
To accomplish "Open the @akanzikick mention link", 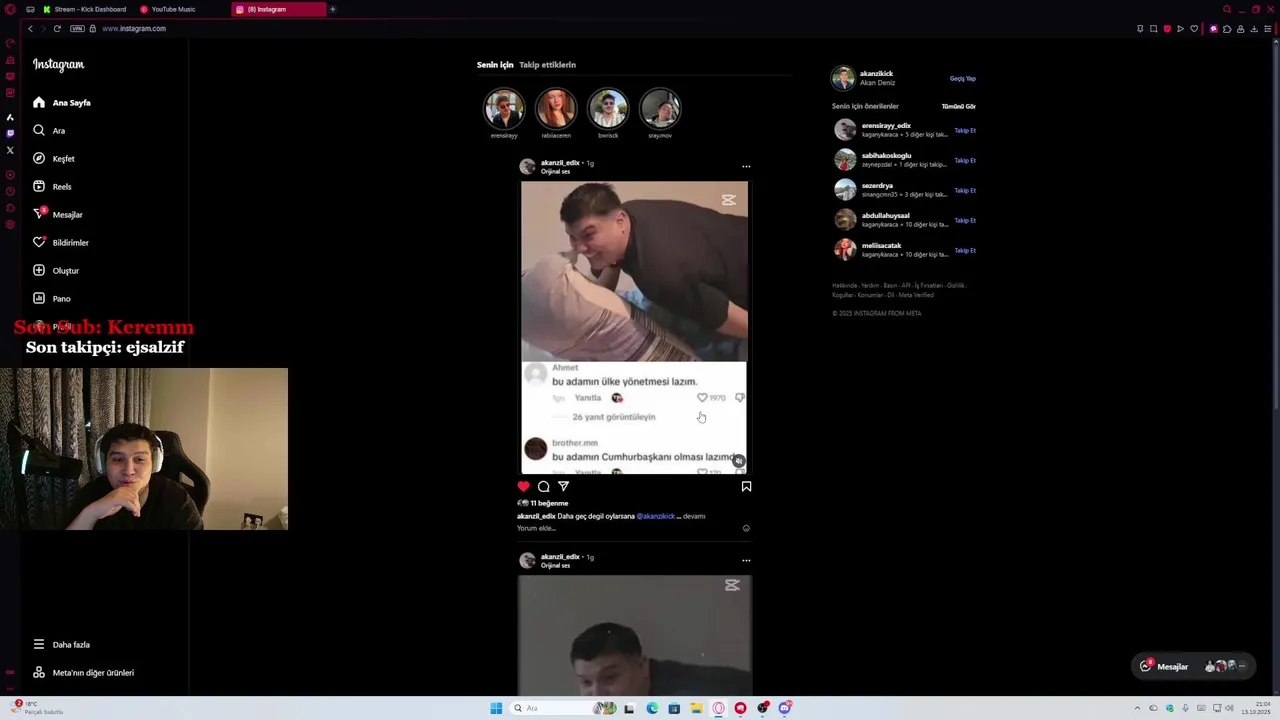I will (x=656, y=516).
